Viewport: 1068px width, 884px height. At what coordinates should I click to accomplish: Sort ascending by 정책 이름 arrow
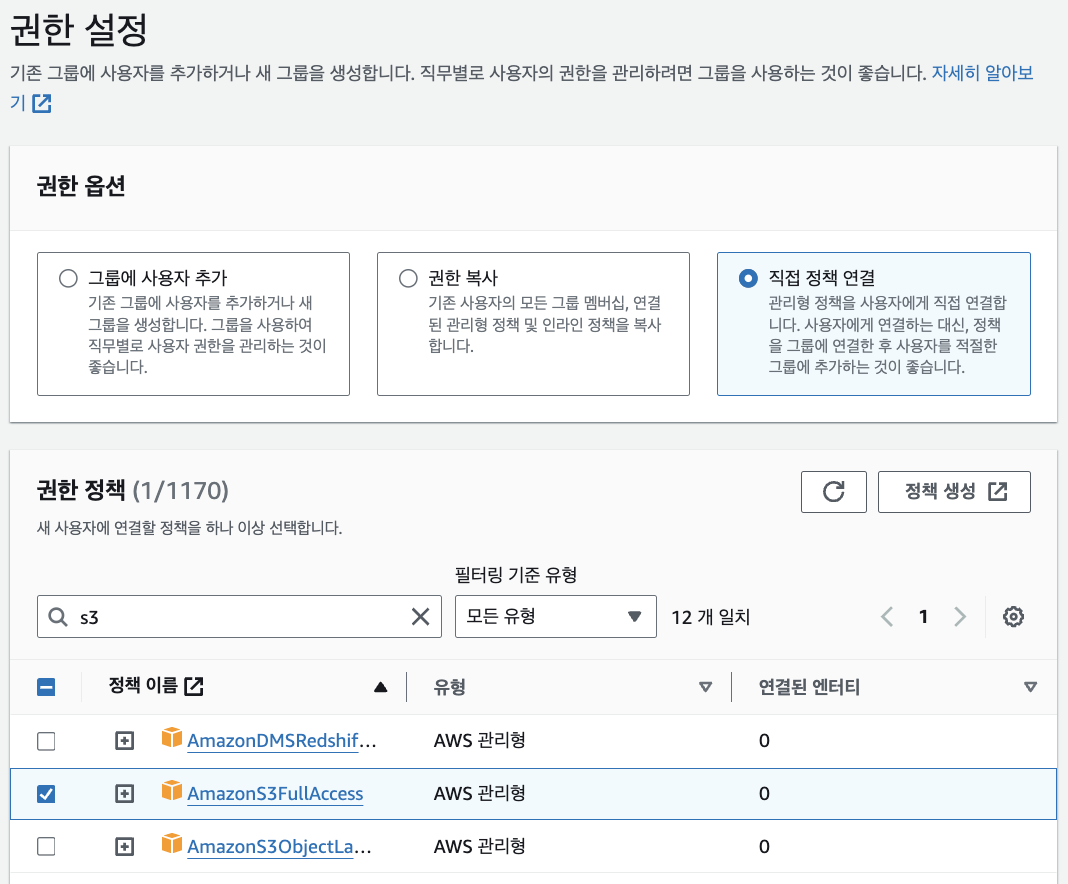point(381,687)
